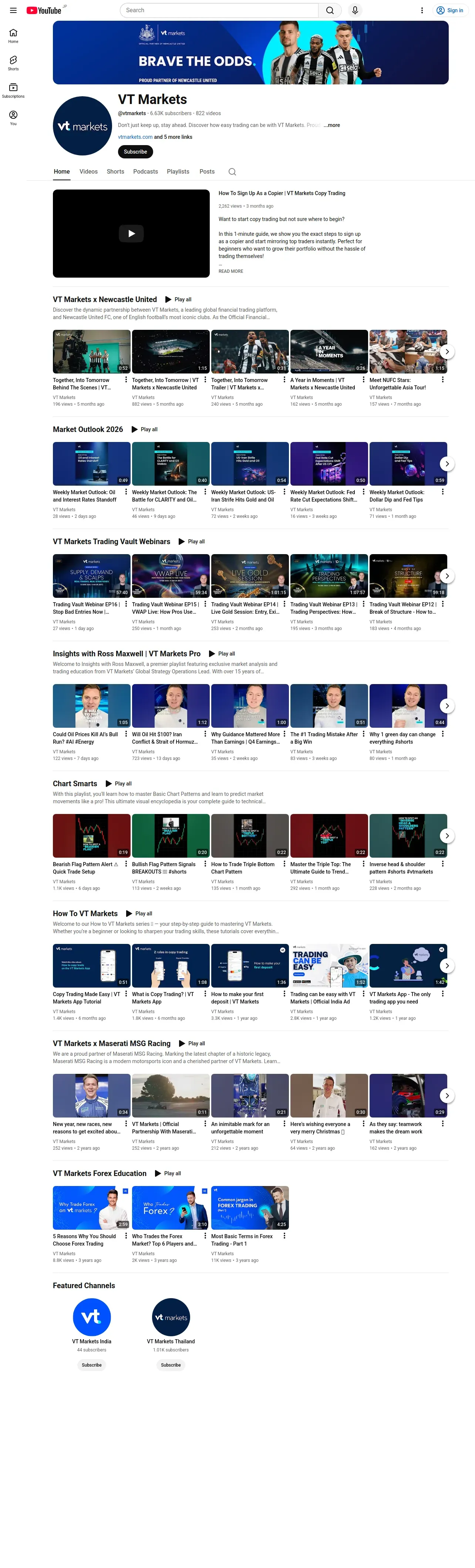Open Shorts in the left sidebar
Viewport: 475px width, 1568px height.
tap(13, 63)
